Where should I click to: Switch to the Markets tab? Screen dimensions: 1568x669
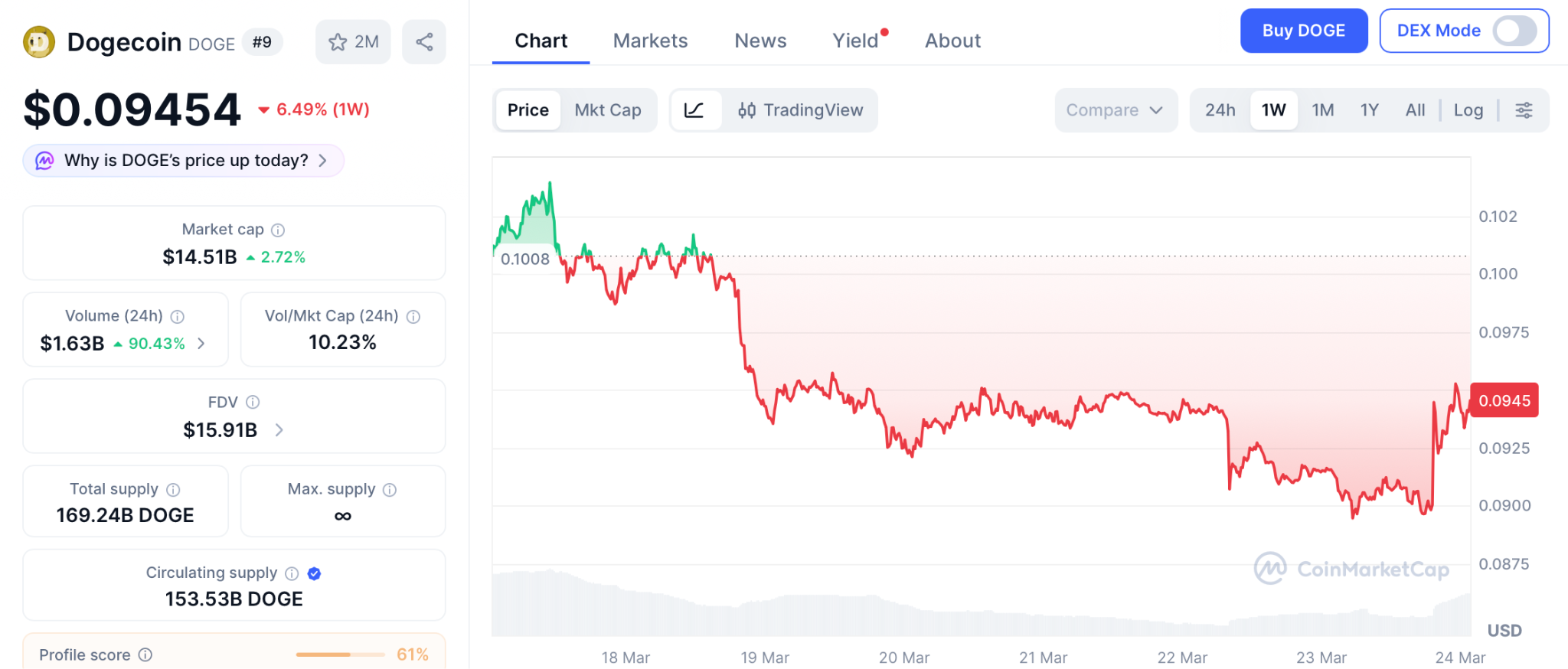[x=650, y=41]
